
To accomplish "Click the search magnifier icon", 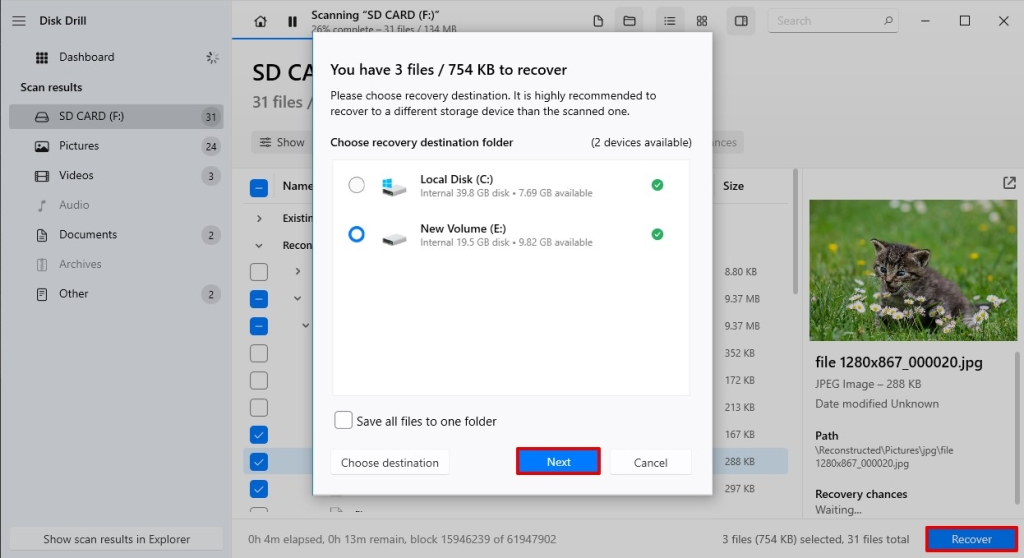I will click(888, 21).
